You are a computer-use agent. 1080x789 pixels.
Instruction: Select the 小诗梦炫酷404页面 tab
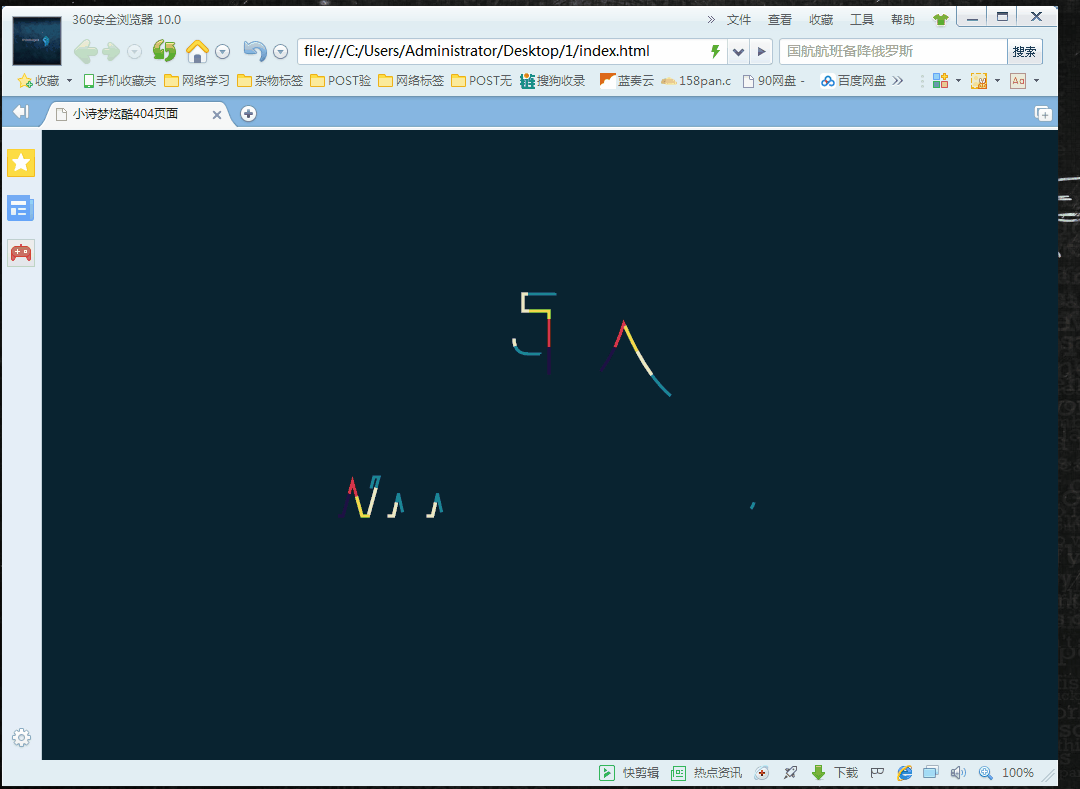pos(125,113)
